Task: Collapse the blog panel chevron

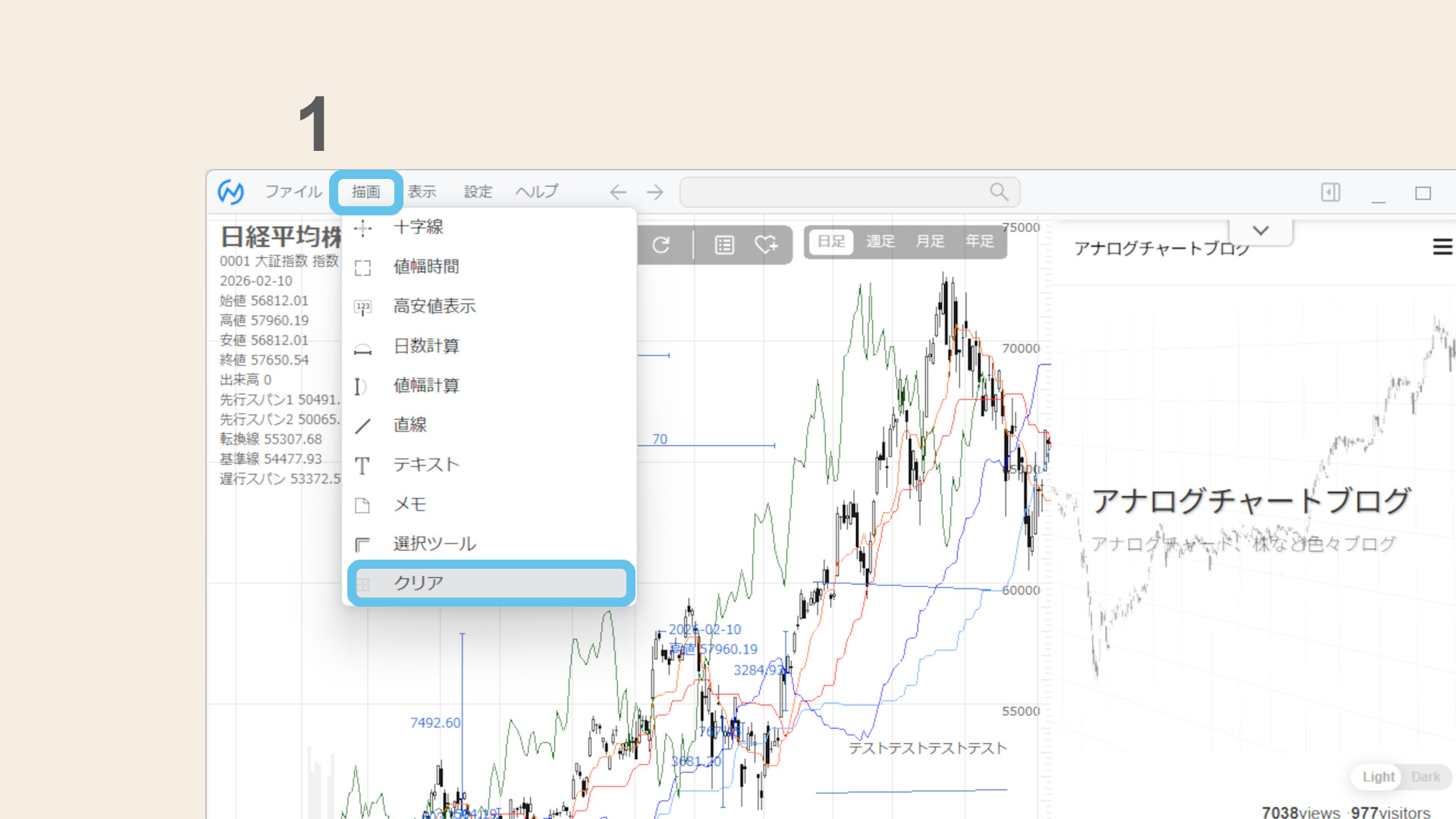Action: tap(1261, 231)
